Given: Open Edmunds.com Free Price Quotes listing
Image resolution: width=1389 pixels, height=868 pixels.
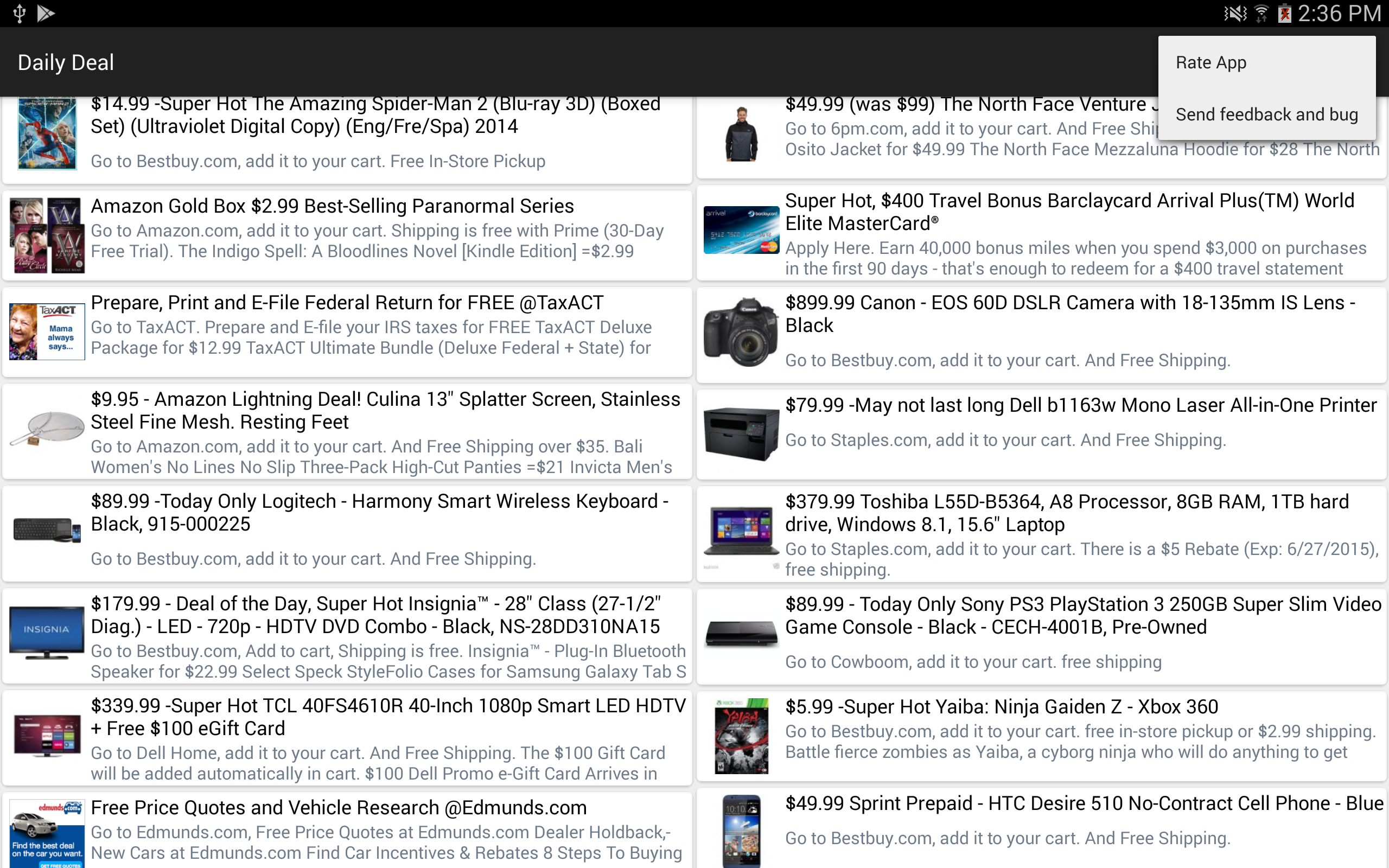Looking at the screenshot, I should click(339, 808).
